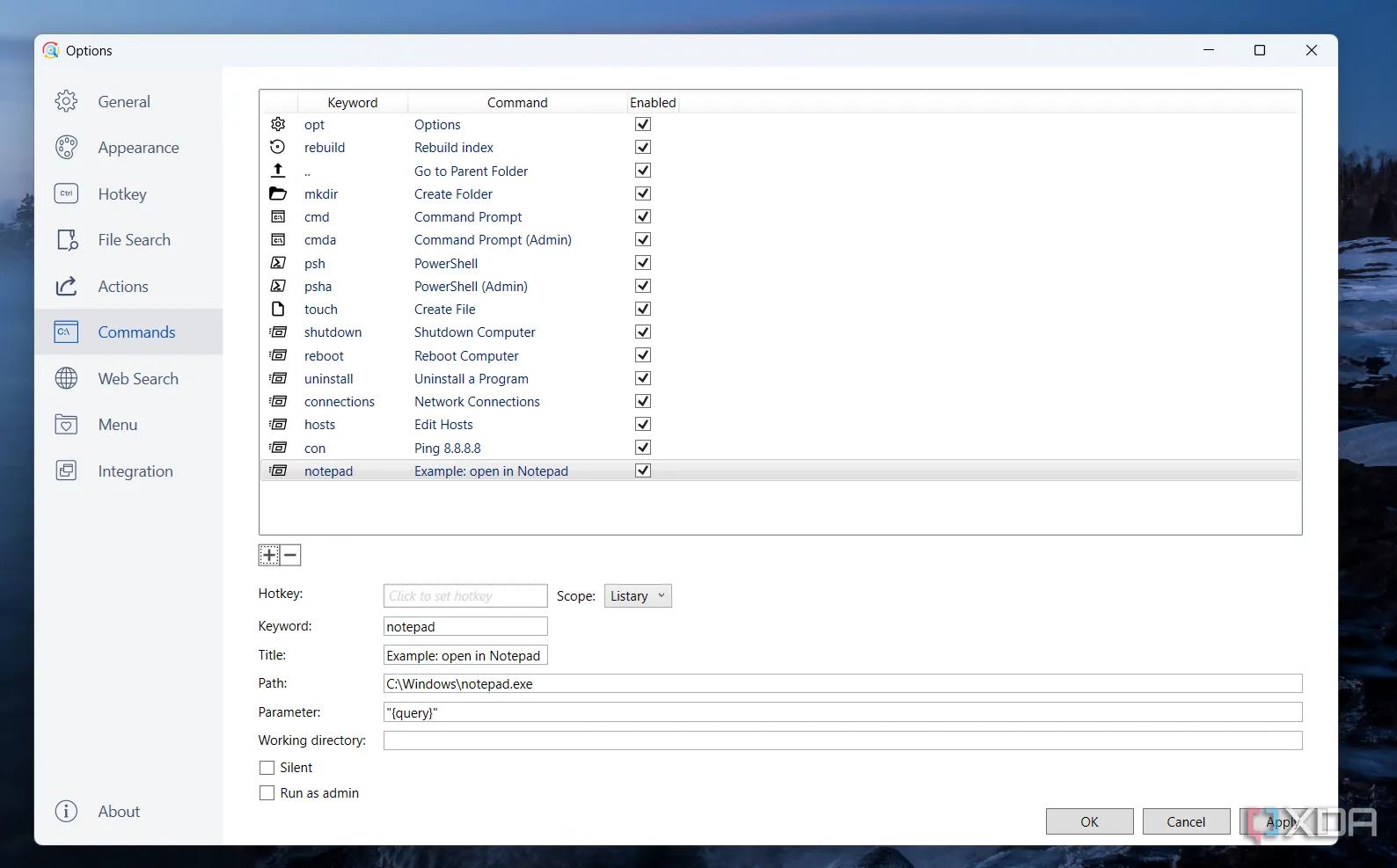Click the console icon of cmd row
Image resolution: width=1397 pixels, height=868 pixels.
(x=278, y=216)
